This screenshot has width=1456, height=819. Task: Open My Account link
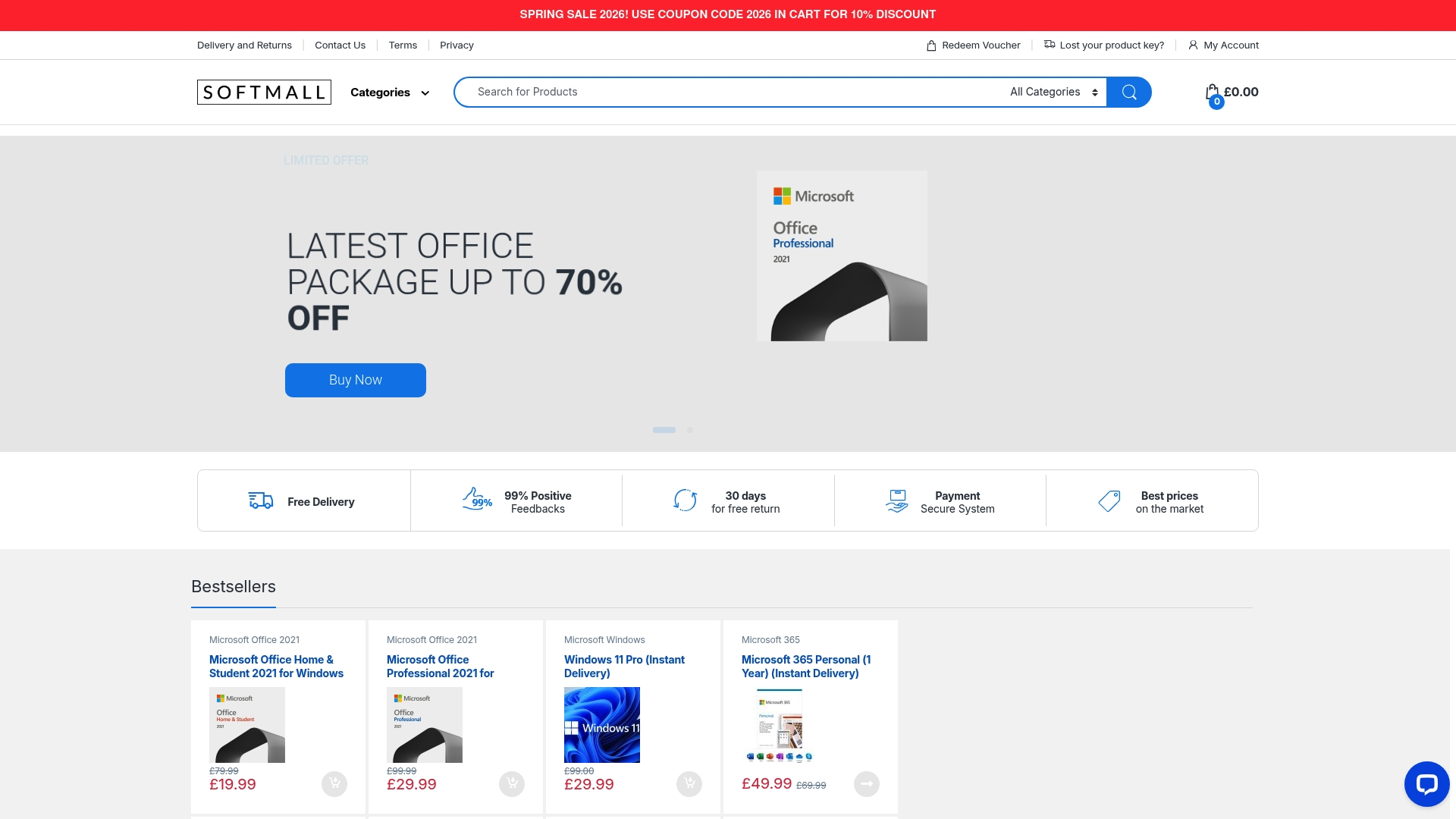(x=1223, y=45)
